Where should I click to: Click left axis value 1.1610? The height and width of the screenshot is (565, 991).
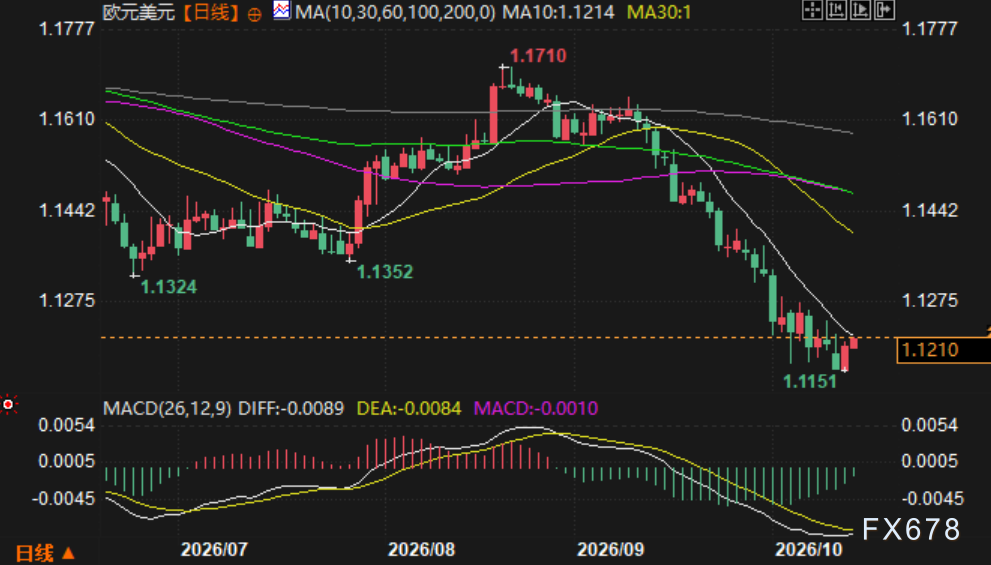66,119
